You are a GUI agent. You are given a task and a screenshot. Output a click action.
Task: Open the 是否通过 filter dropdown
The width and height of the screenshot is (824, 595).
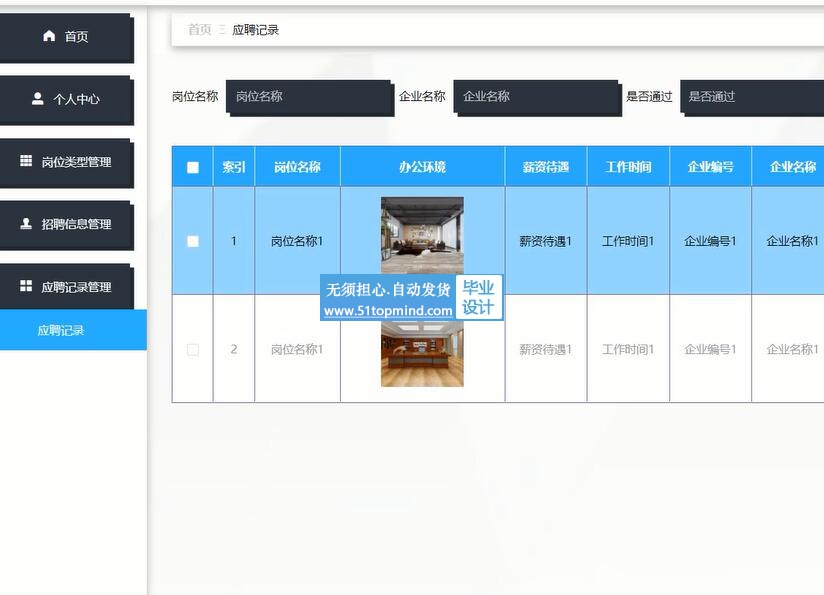click(x=752, y=97)
